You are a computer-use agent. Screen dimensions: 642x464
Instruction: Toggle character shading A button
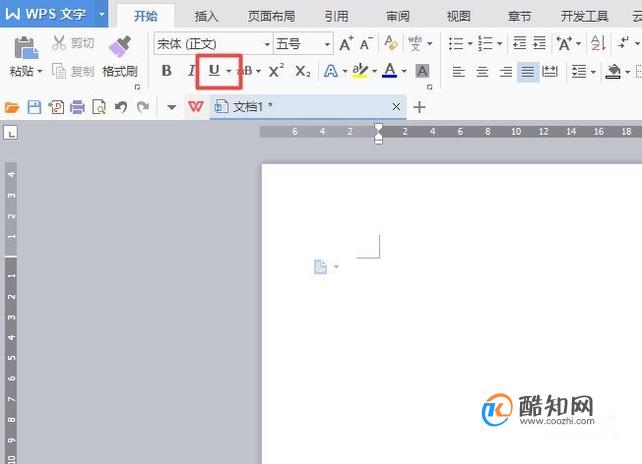[422, 71]
